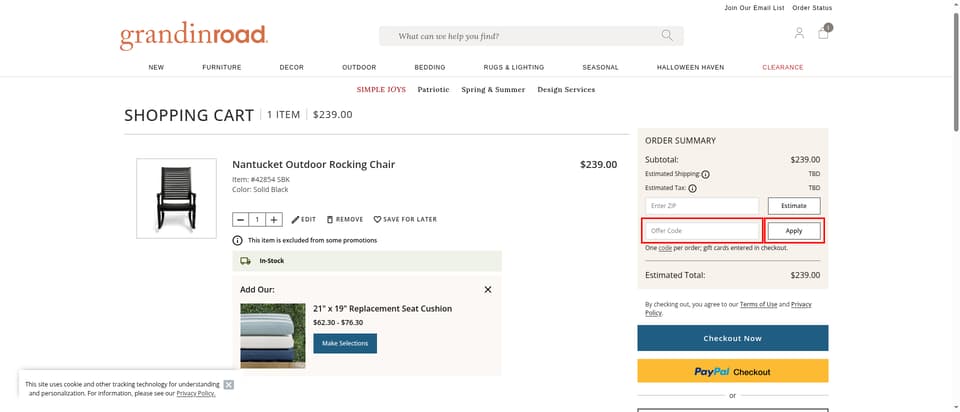Click info icon beside promotions exclusion note
Image resolution: width=960 pixels, height=412 pixels.
238,241
